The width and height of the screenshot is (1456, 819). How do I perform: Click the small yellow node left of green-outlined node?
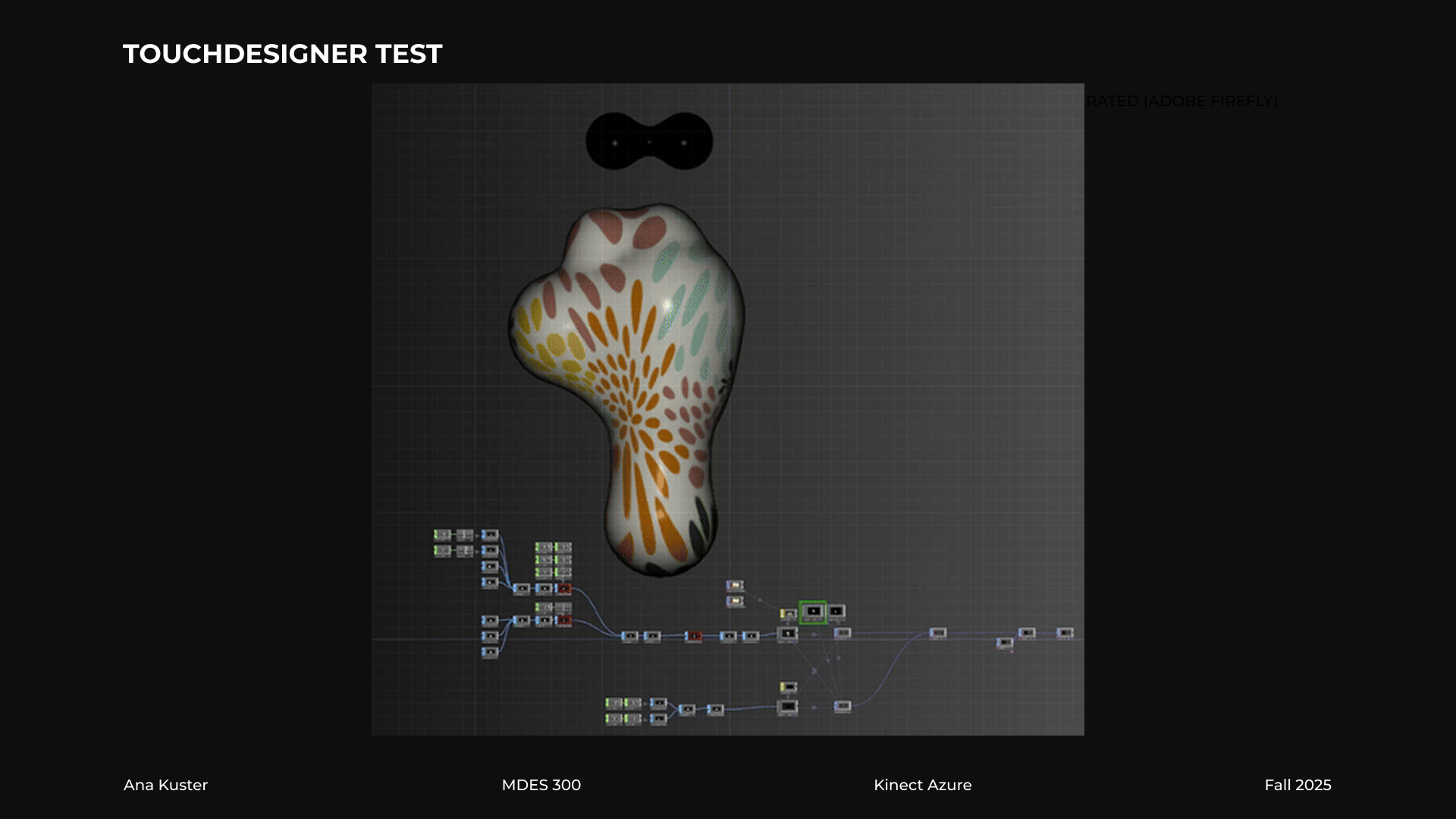tap(788, 613)
